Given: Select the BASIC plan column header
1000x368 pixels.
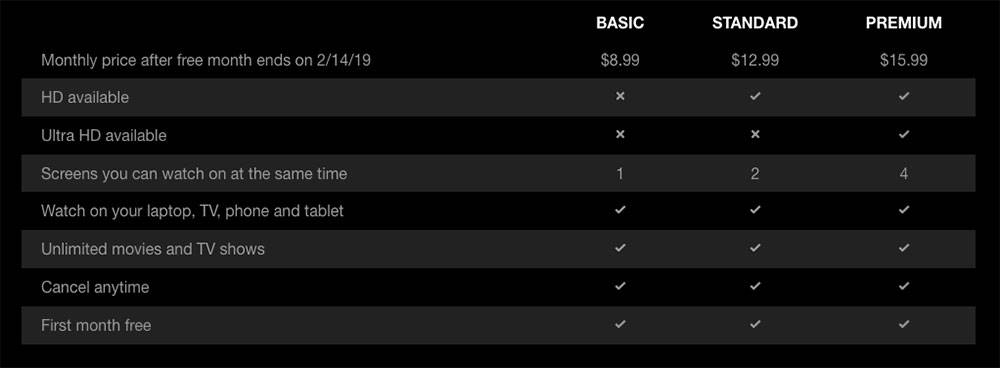Looking at the screenshot, I should point(620,23).
